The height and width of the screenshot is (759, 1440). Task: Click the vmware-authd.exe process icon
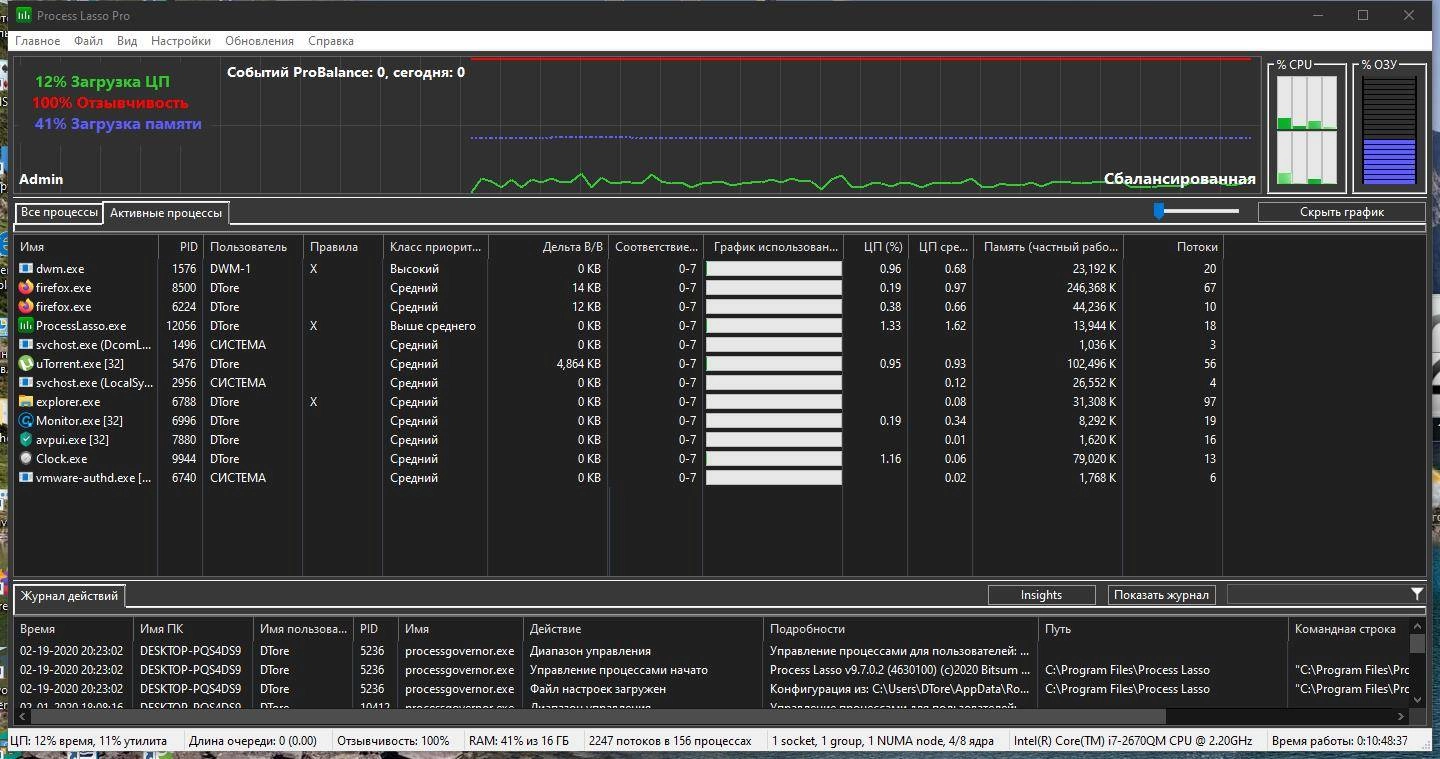tap(26, 478)
